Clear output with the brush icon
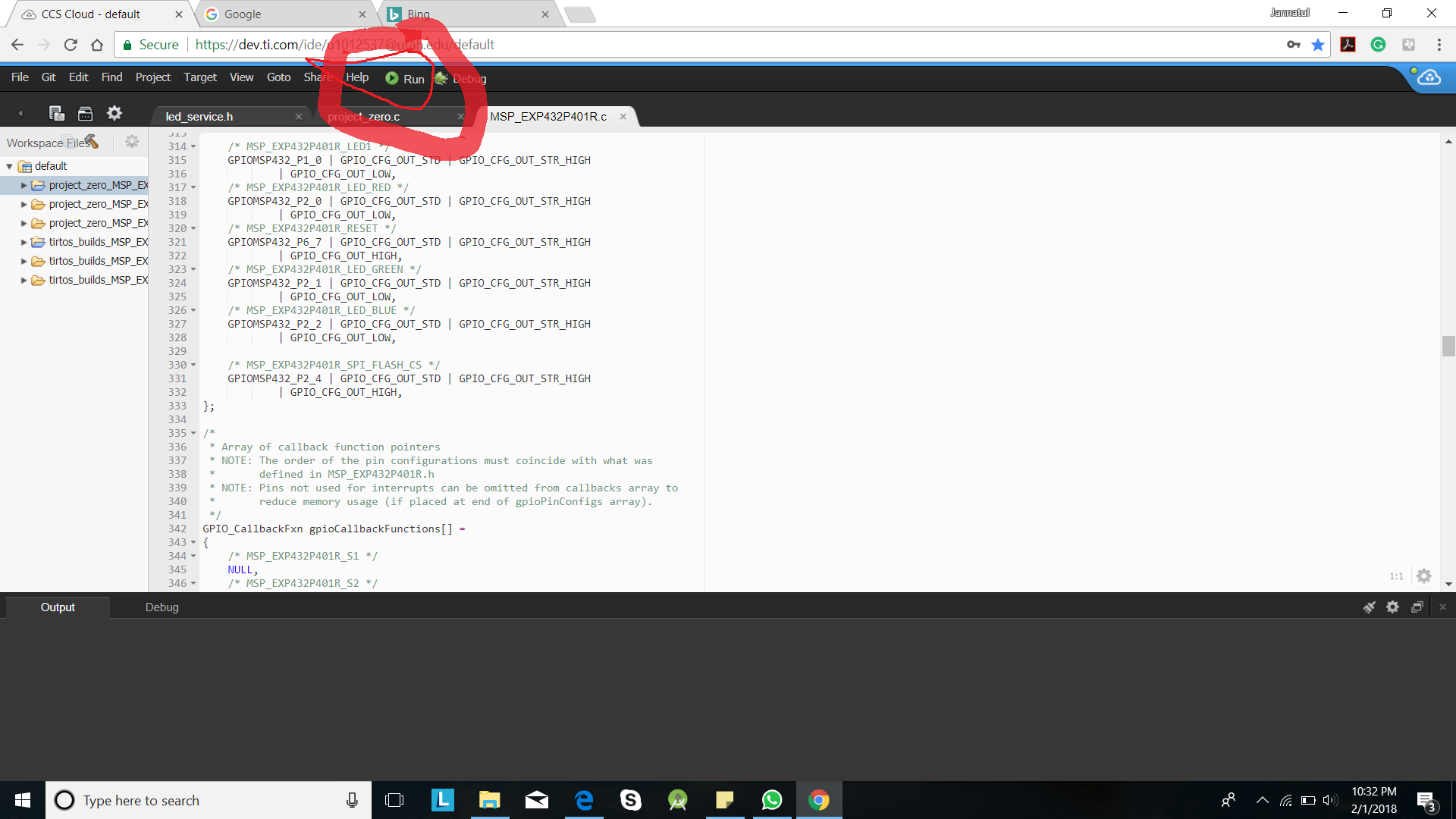This screenshot has height=819, width=1456. (x=1369, y=607)
